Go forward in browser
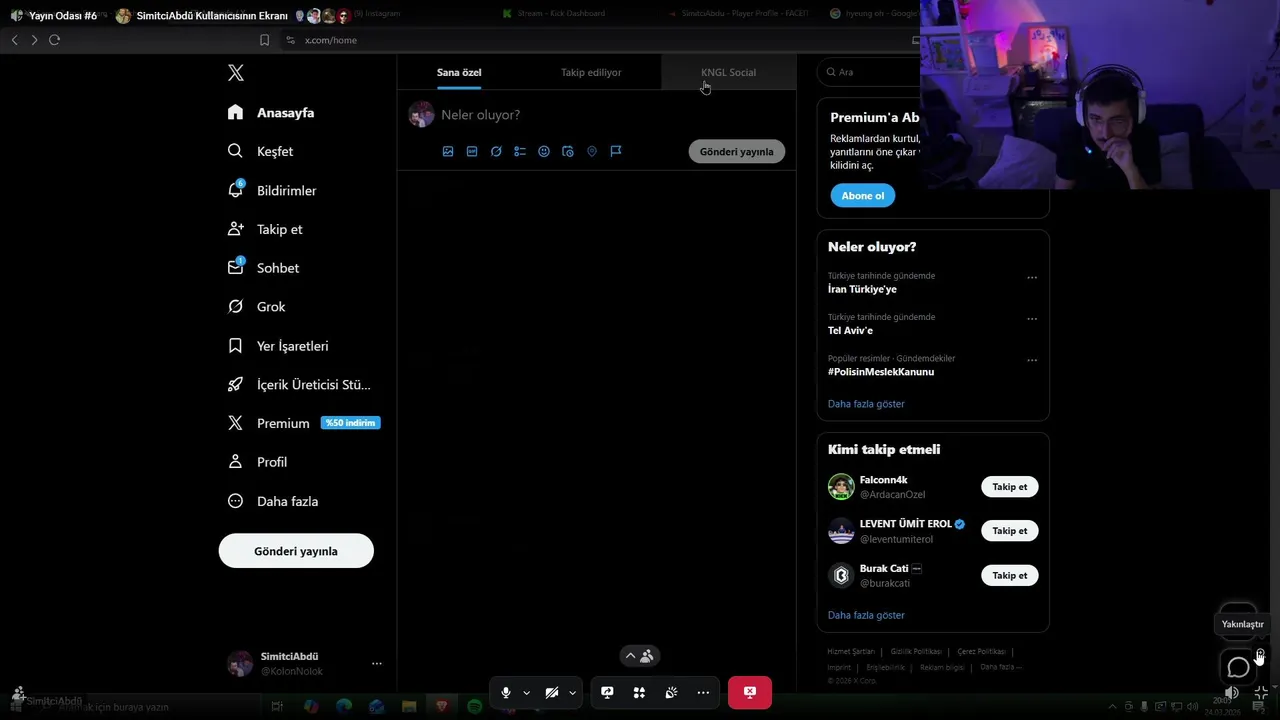The height and width of the screenshot is (720, 1280). click(x=34, y=40)
